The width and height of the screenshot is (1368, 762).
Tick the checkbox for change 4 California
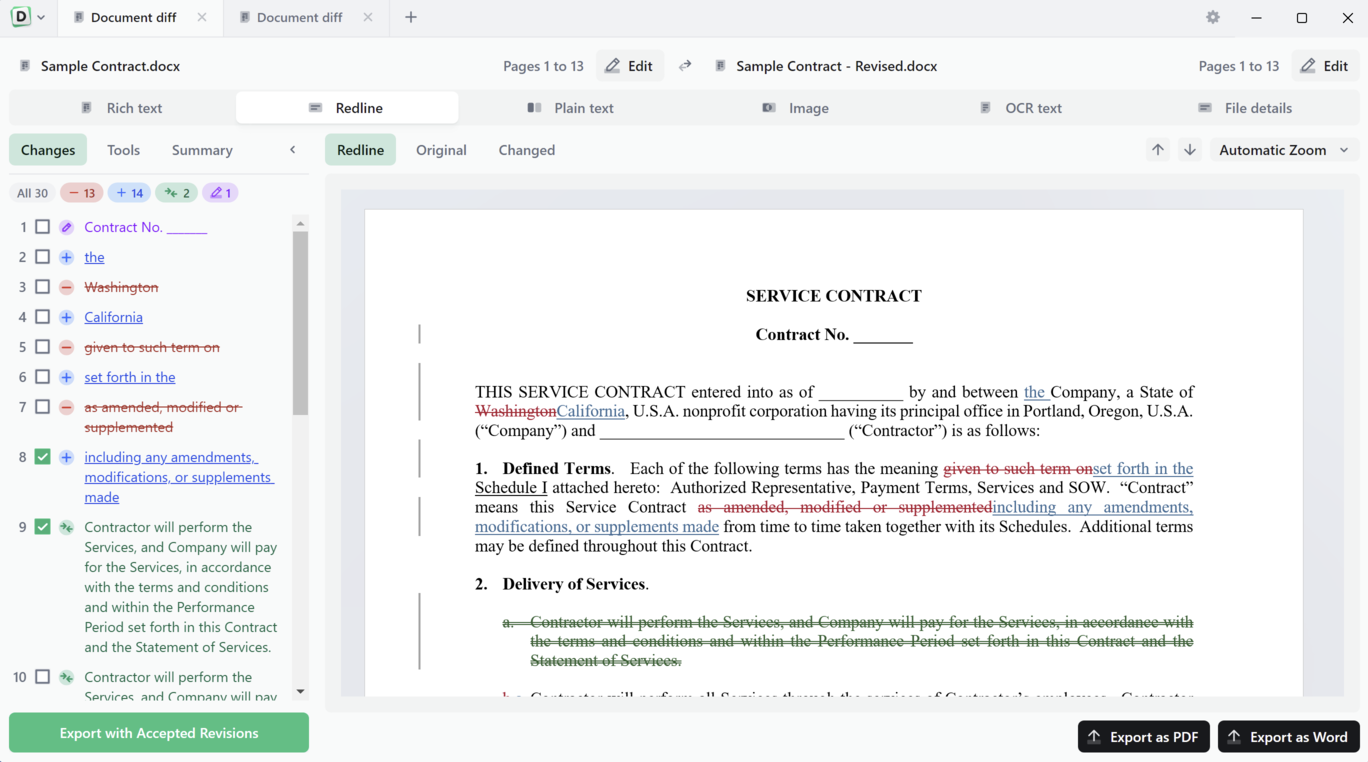click(42, 317)
